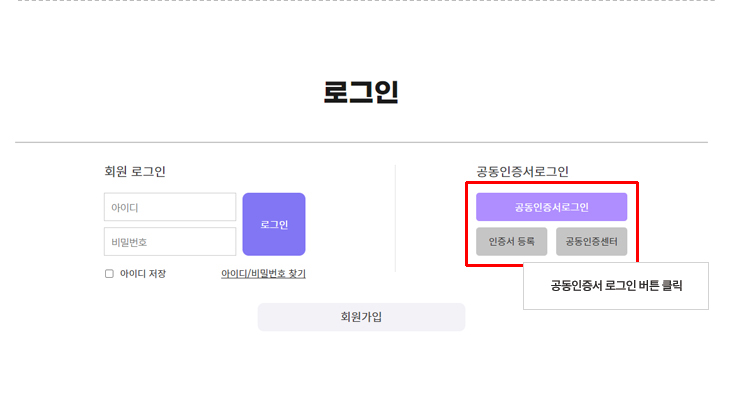Select the 인증서 등록 button
This screenshot has width=730, height=401.
coord(511,241)
